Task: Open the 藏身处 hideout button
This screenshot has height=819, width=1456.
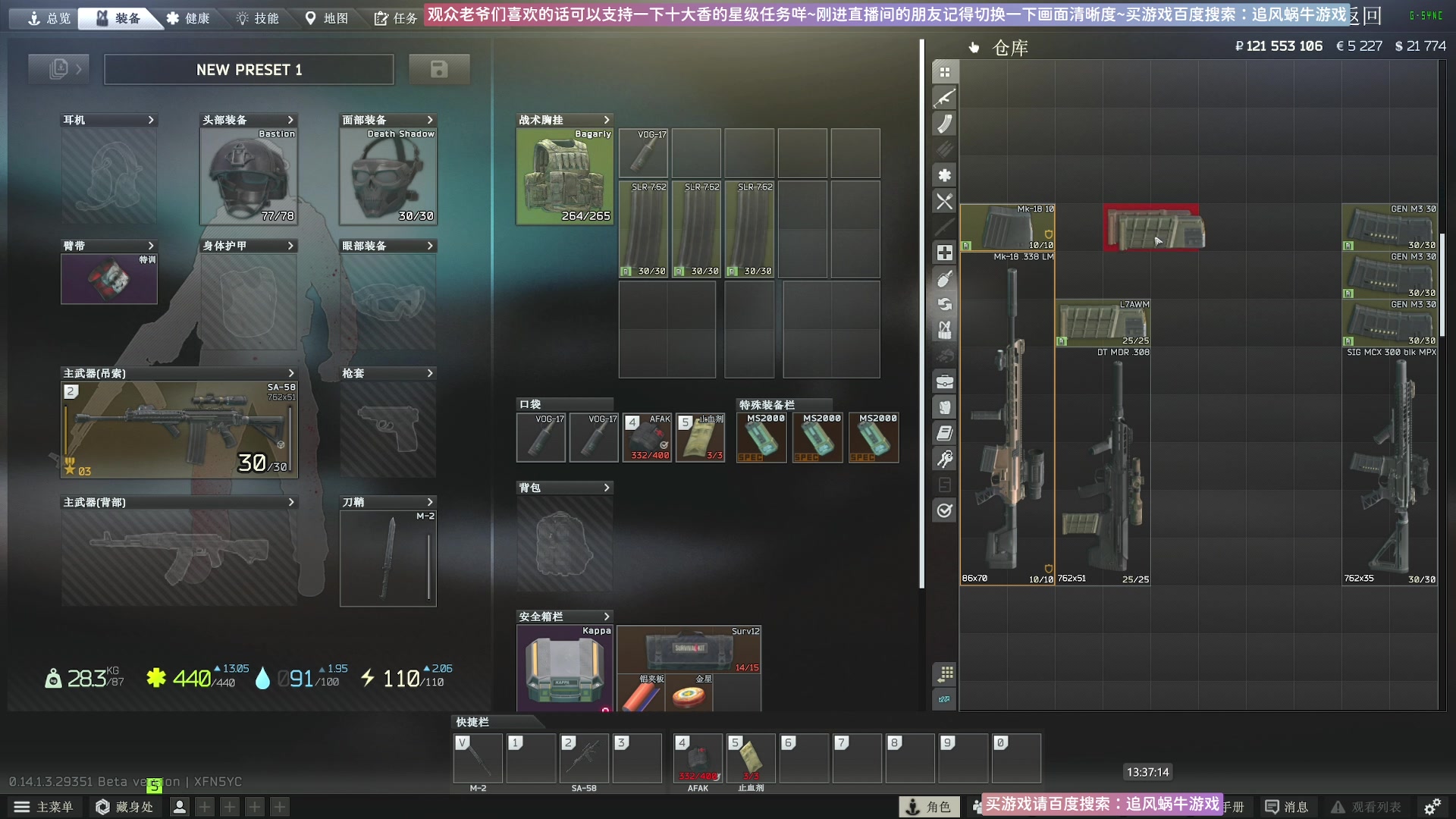Action: click(x=124, y=807)
